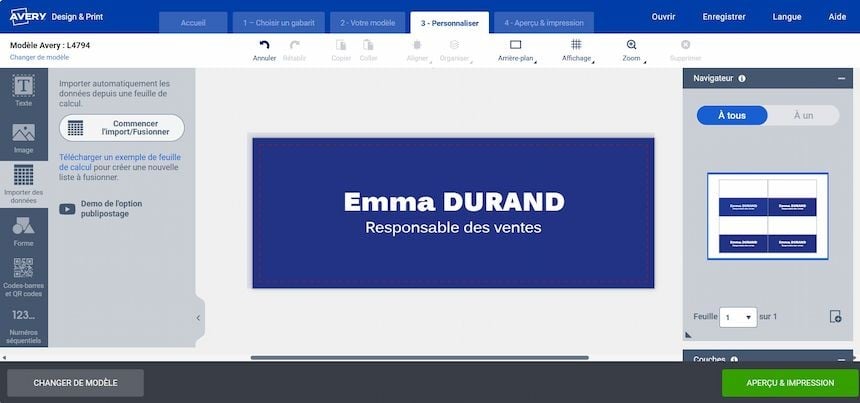860x403 pixels.
Task: Collapse the left import side panel
Action: (x=199, y=318)
